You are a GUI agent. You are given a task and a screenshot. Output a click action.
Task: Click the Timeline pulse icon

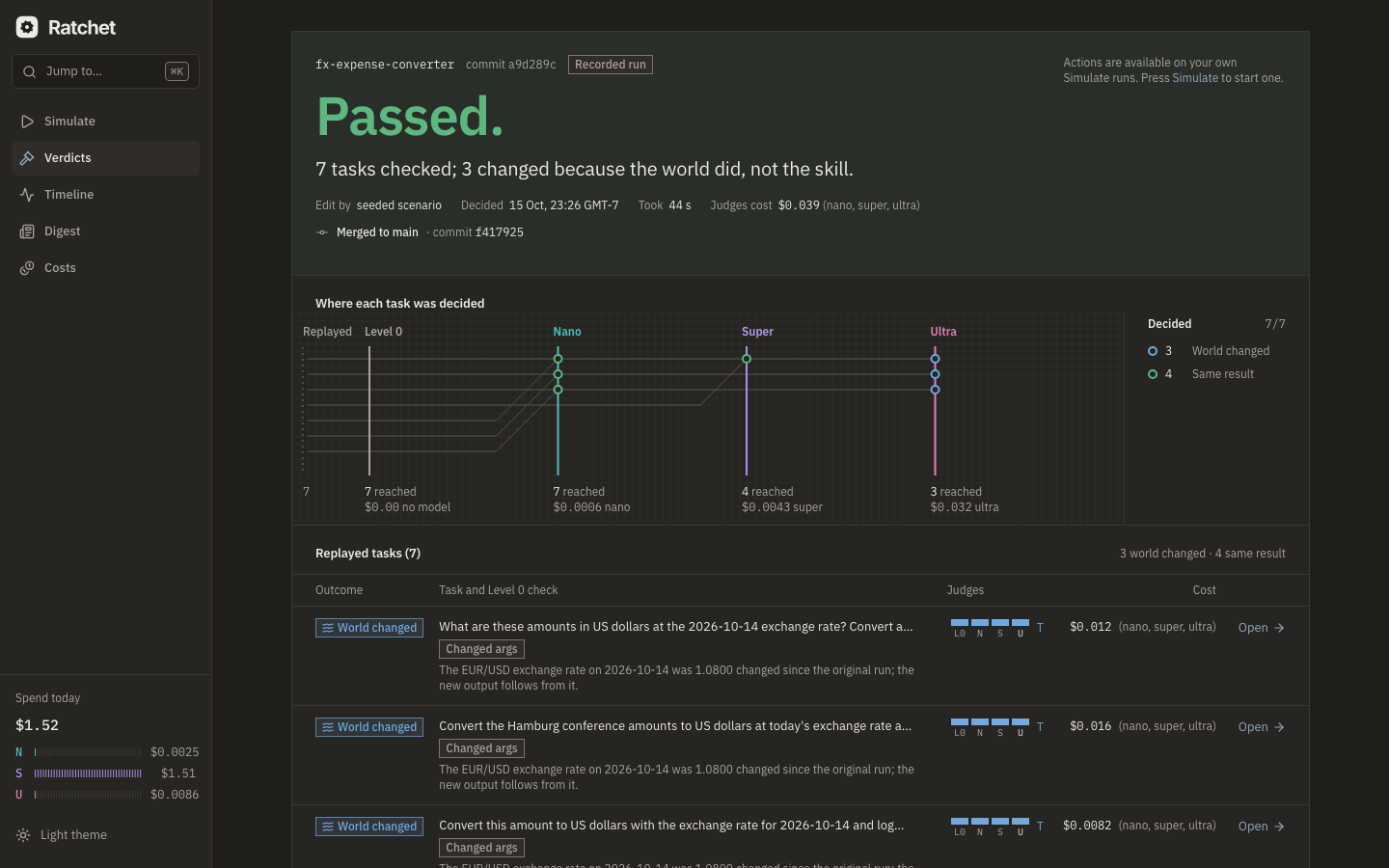point(27,195)
